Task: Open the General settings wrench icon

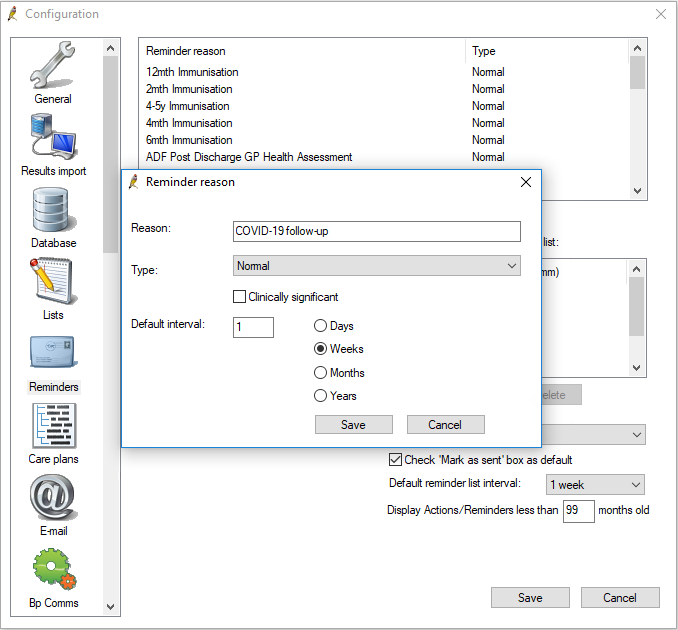Action: (53, 66)
